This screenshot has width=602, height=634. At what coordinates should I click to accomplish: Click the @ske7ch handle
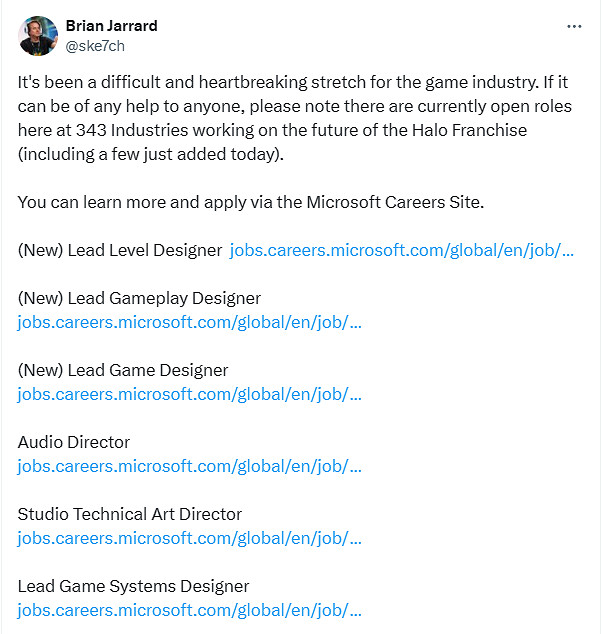tap(95, 46)
